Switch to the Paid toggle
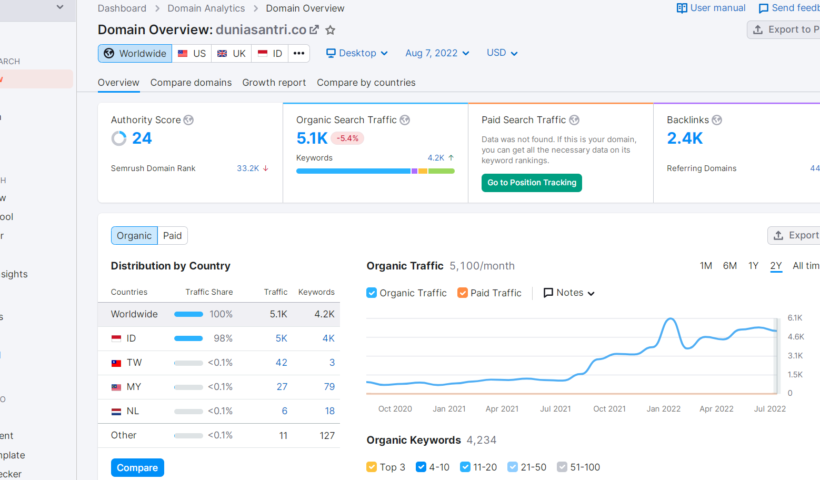 [173, 235]
